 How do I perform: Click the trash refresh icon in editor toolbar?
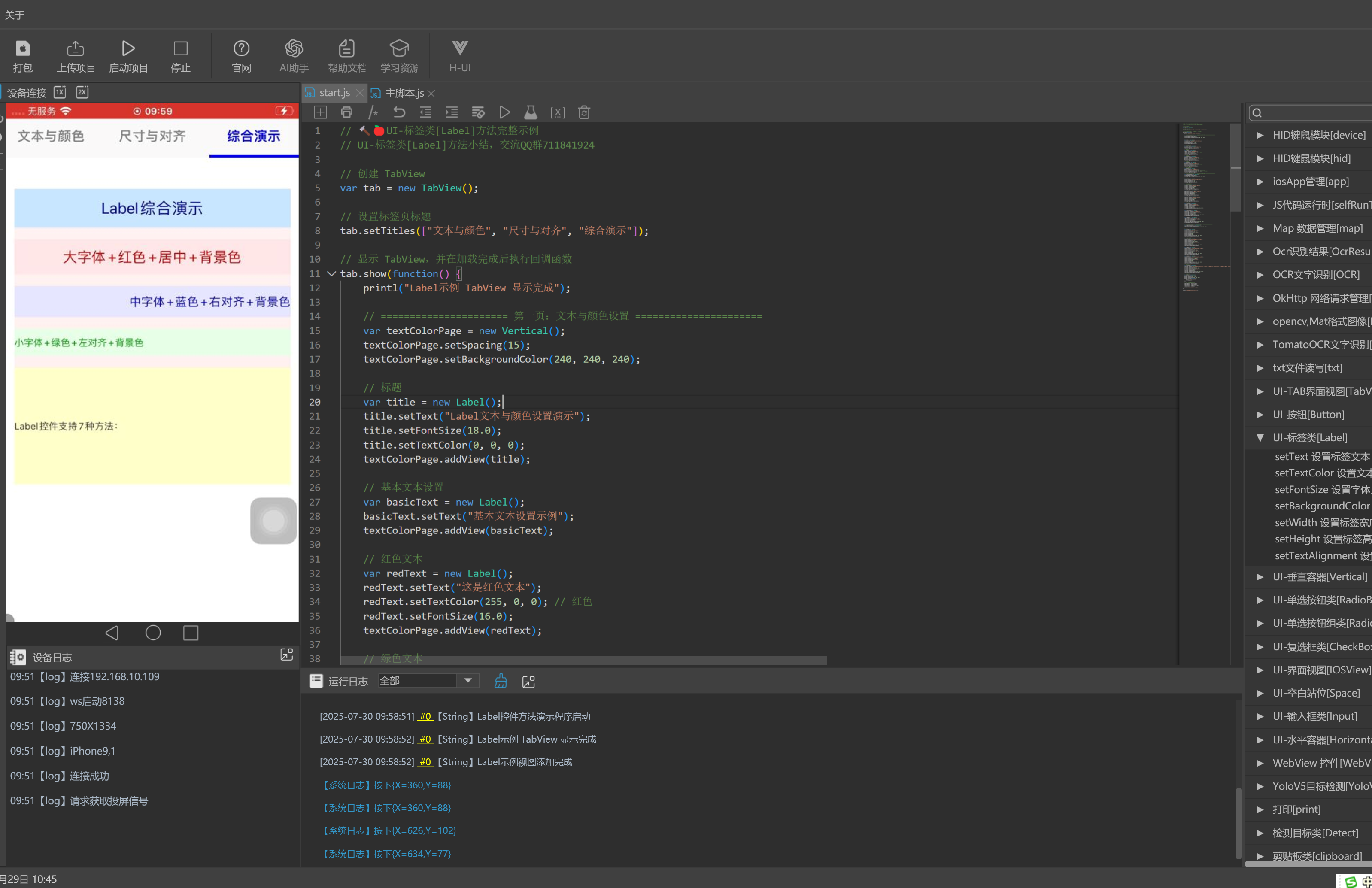(584, 112)
